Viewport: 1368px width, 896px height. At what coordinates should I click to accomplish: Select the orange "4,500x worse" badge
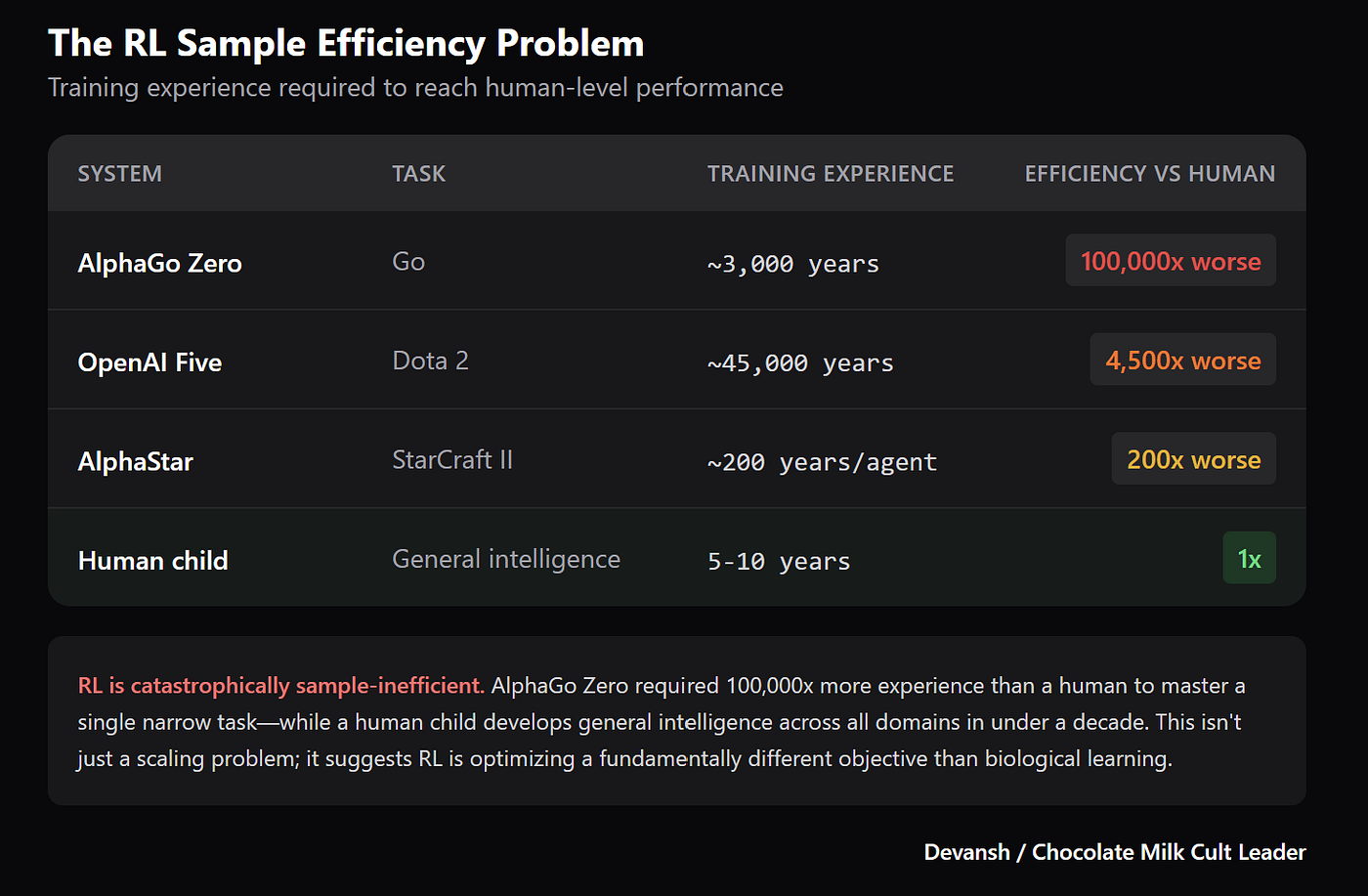point(1182,361)
